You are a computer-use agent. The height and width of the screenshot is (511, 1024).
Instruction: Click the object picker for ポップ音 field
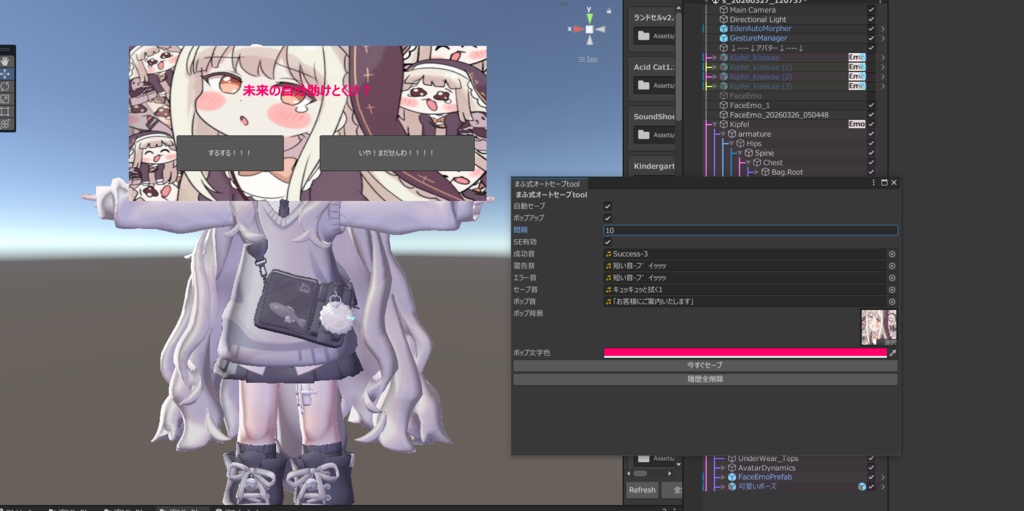point(892,302)
